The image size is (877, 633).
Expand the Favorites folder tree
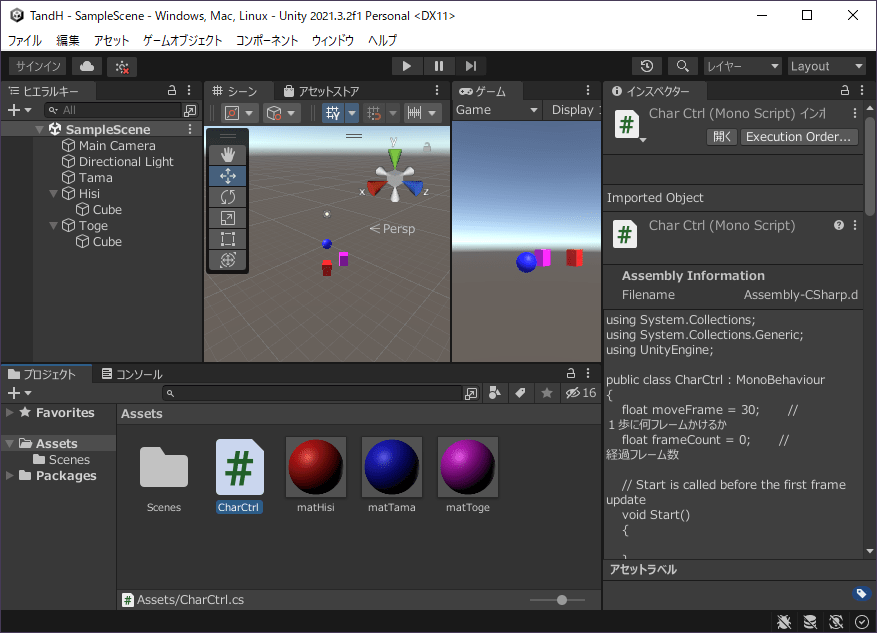click(x=10, y=413)
